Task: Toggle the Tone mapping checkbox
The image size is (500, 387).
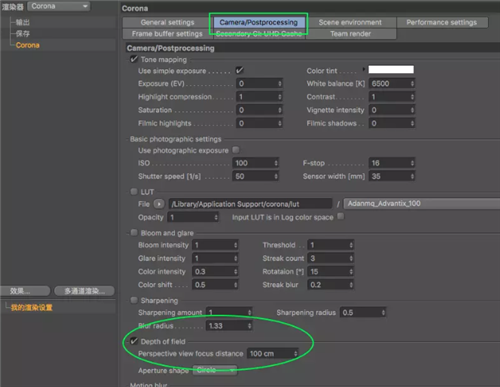Action: [x=133, y=59]
